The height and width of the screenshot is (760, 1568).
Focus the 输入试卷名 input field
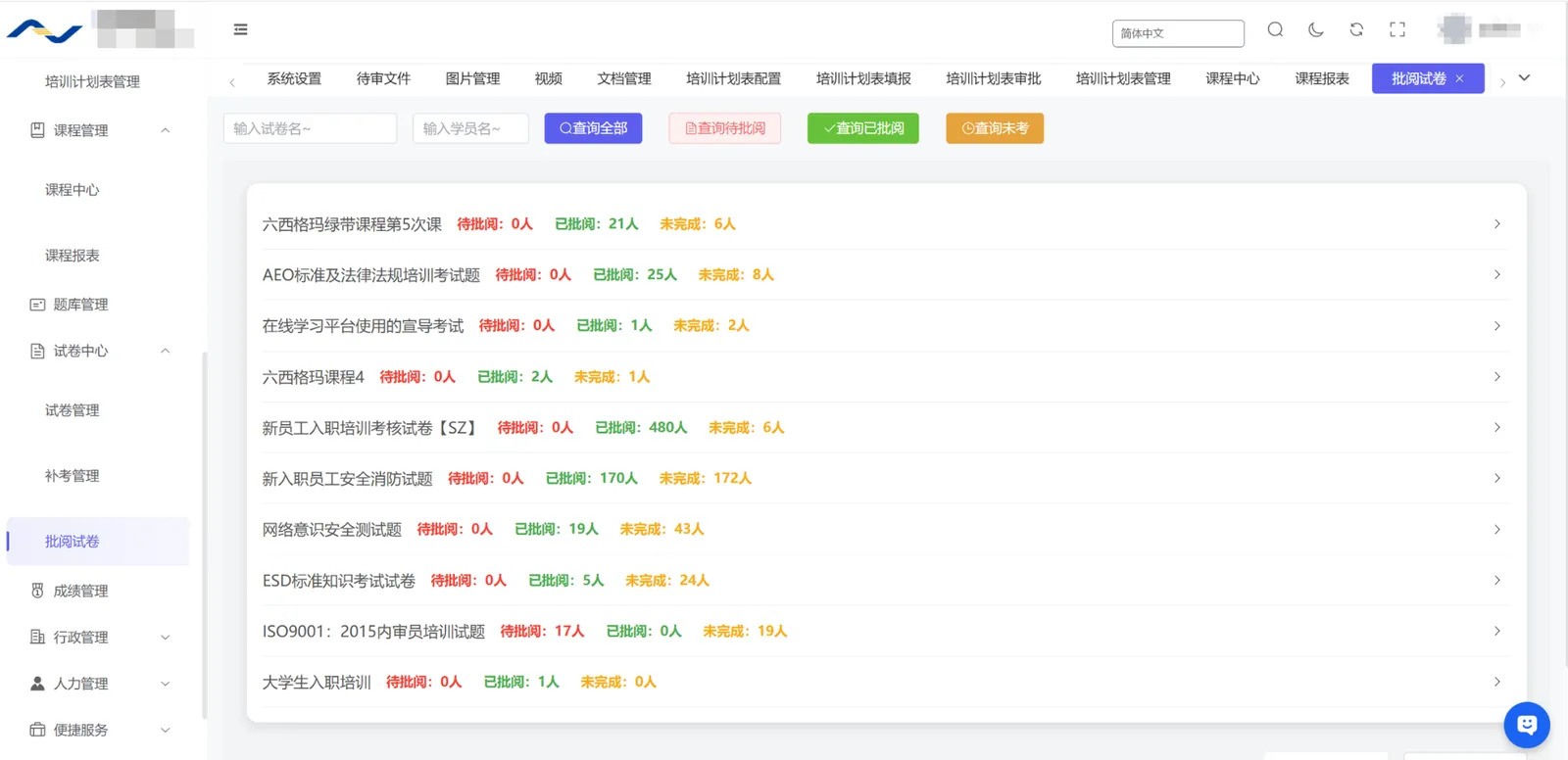(x=311, y=128)
